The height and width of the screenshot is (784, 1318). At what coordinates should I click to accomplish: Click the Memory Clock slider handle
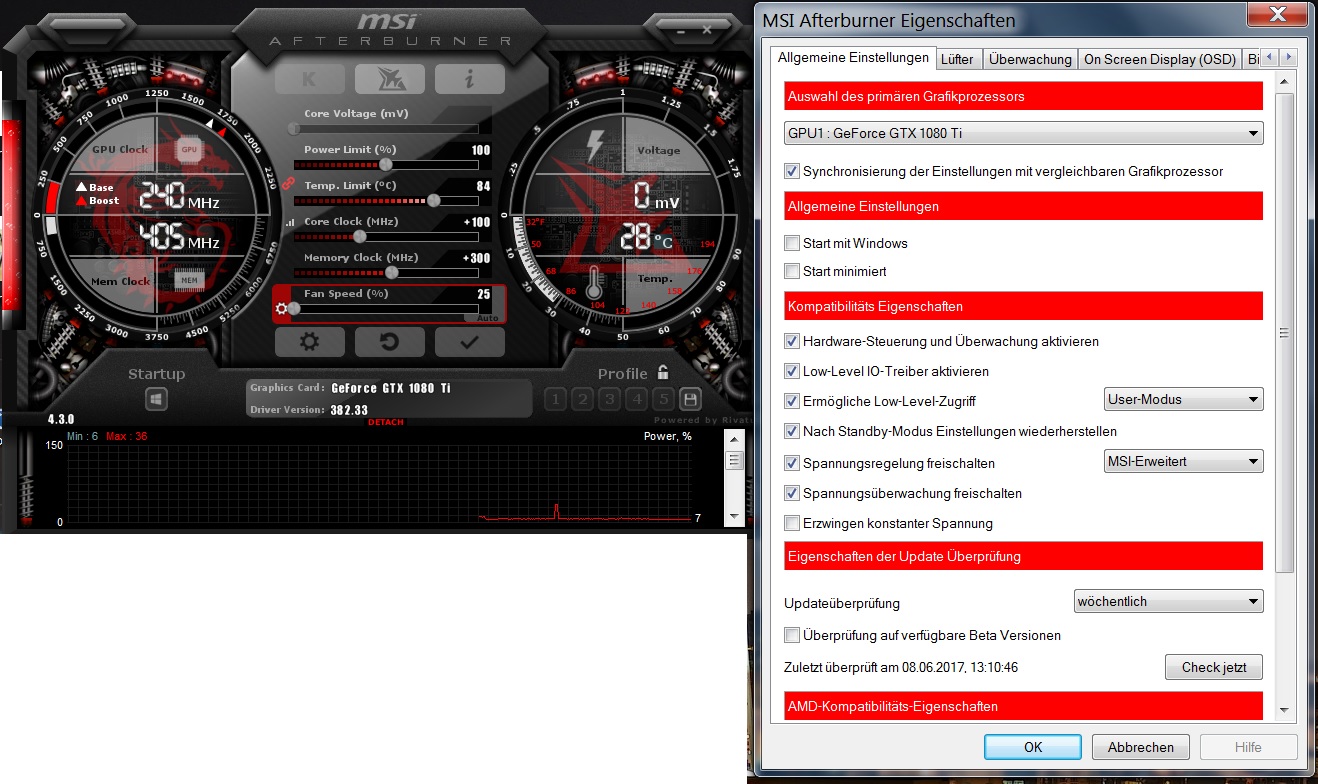(x=392, y=272)
